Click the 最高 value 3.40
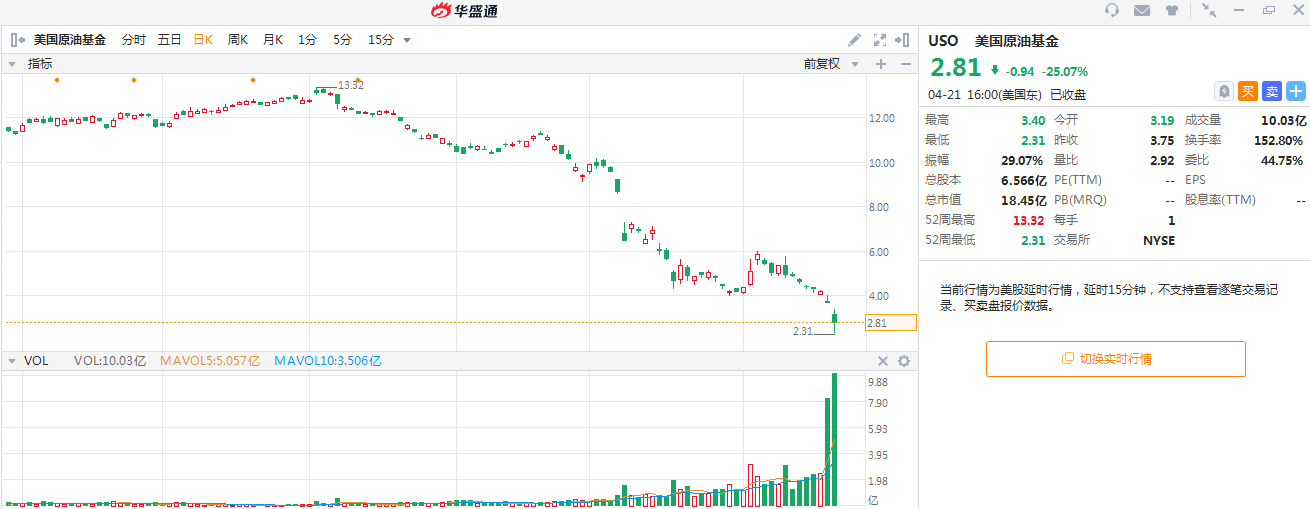Viewport: 1310px width, 509px height. pyautogui.click(x=1033, y=120)
